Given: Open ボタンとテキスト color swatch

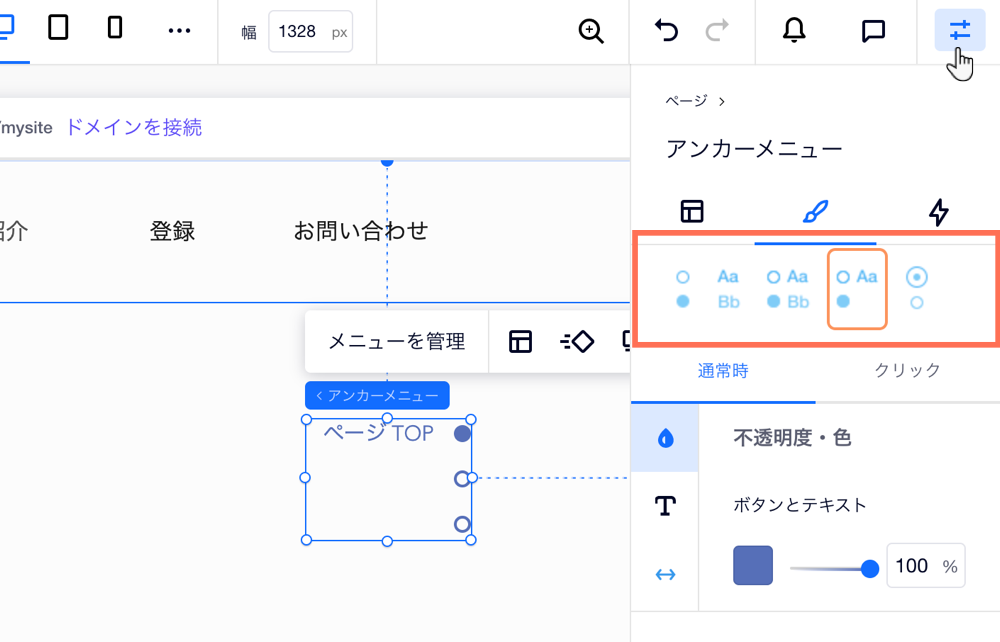Looking at the screenshot, I should click(753, 565).
